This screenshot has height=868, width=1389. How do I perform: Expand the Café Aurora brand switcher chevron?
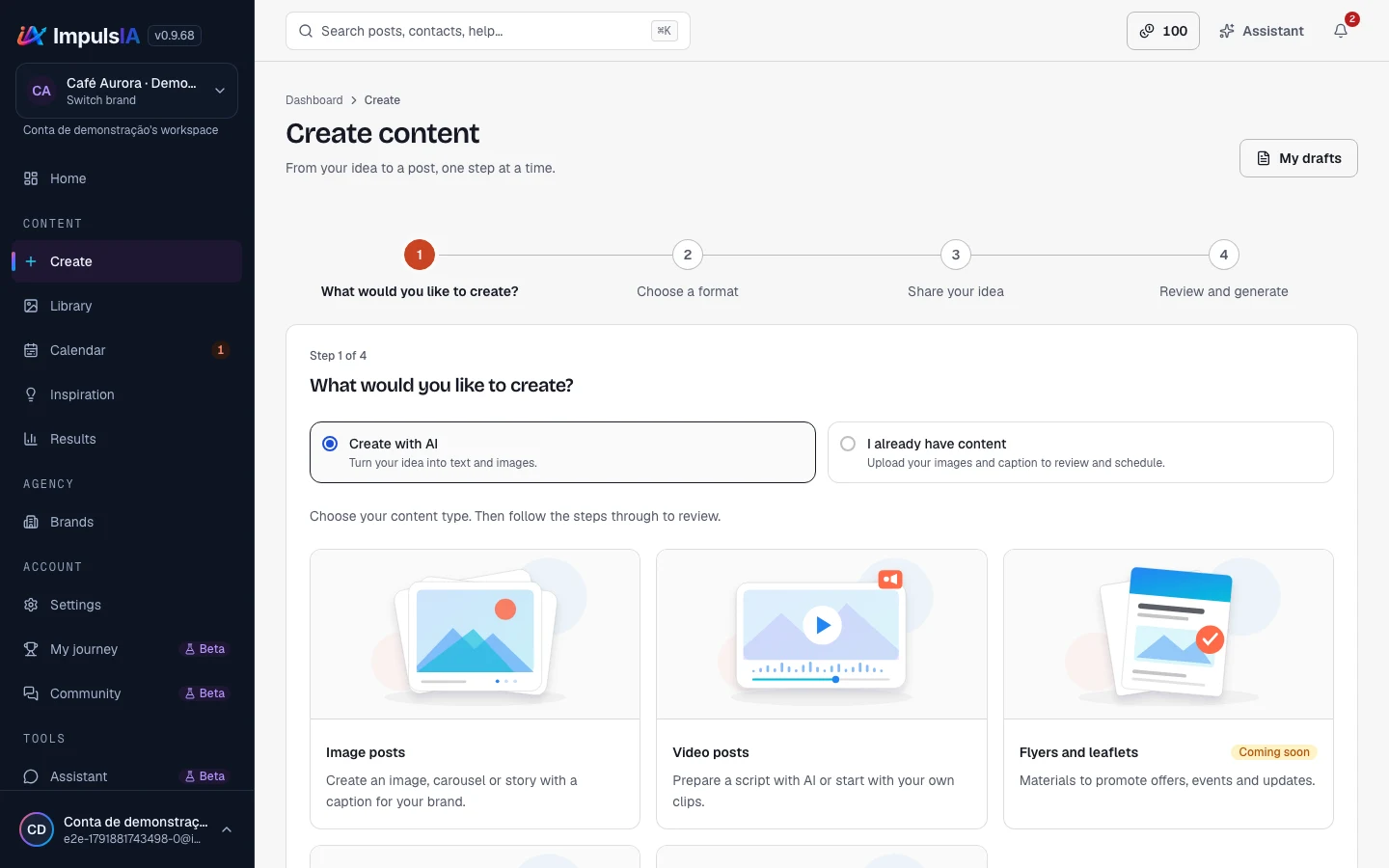(220, 91)
